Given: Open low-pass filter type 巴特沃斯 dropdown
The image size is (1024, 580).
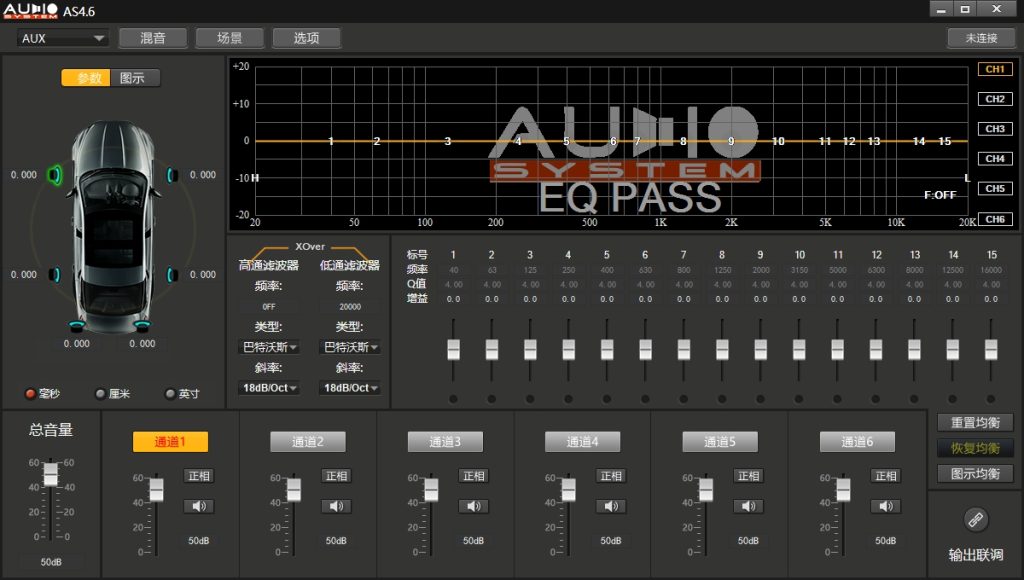Looking at the screenshot, I should pos(350,347).
